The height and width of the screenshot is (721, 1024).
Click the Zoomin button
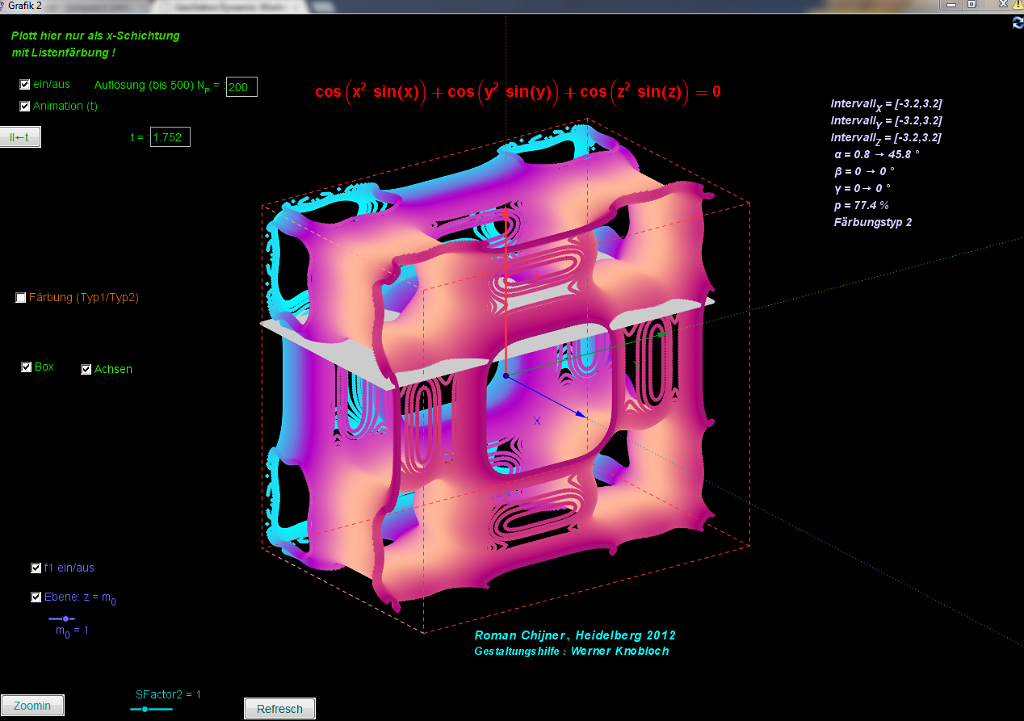coord(33,706)
